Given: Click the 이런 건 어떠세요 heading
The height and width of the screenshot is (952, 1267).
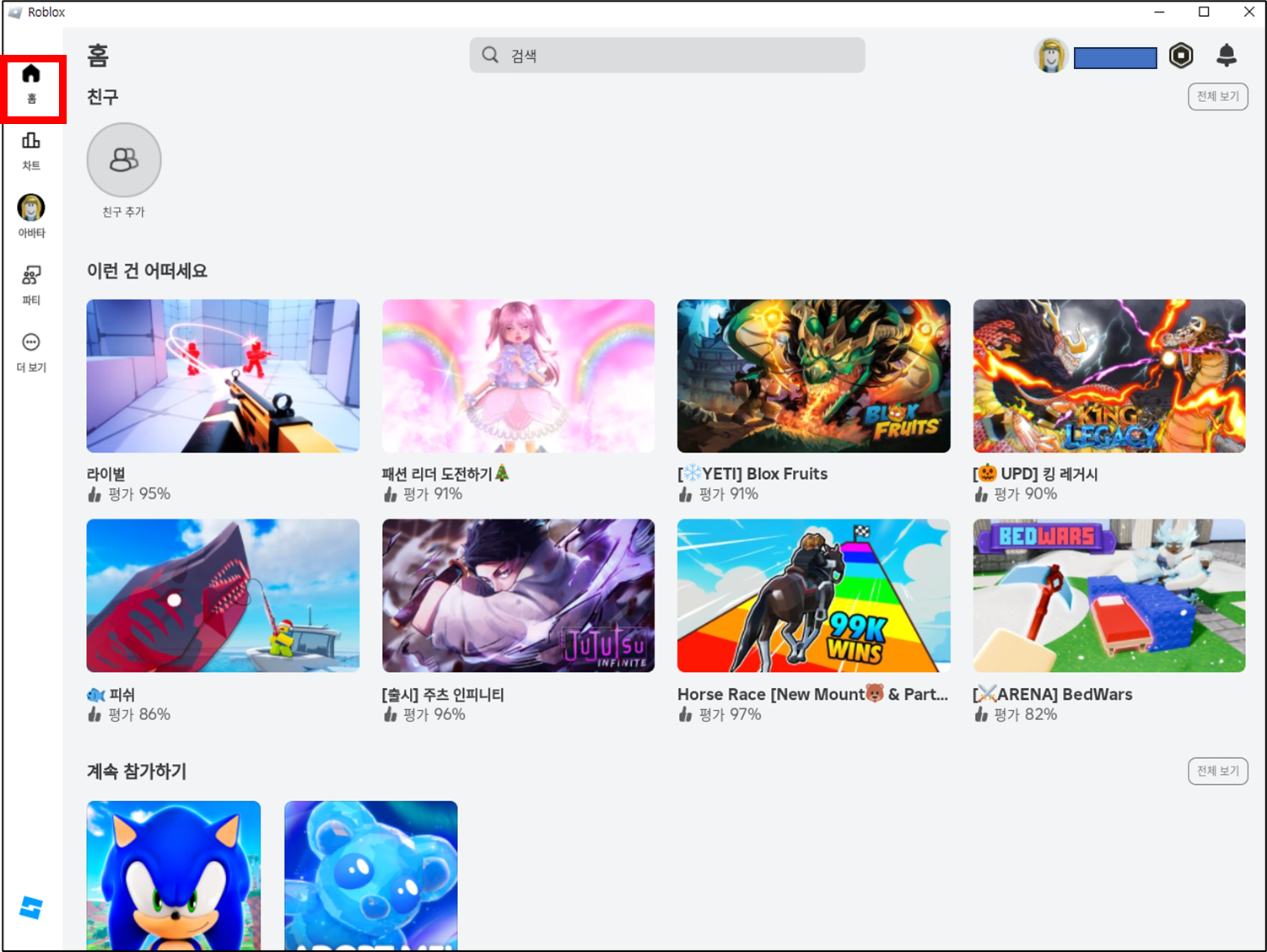Looking at the screenshot, I should coord(147,271).
